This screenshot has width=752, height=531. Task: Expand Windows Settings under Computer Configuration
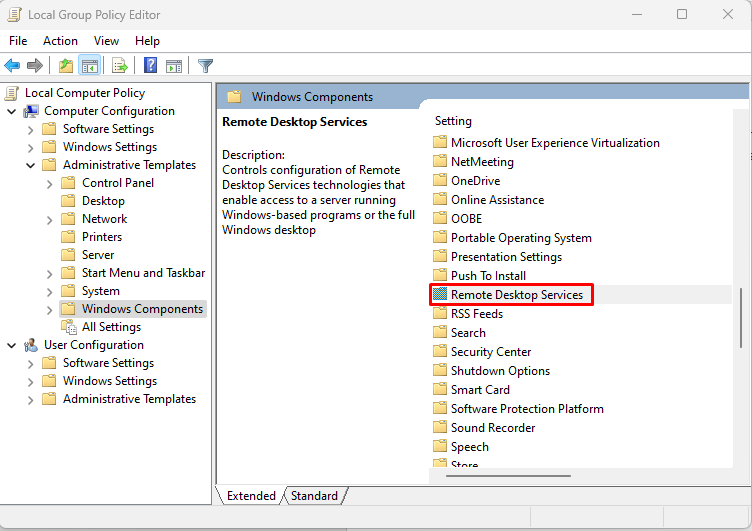tap(30, 148)
